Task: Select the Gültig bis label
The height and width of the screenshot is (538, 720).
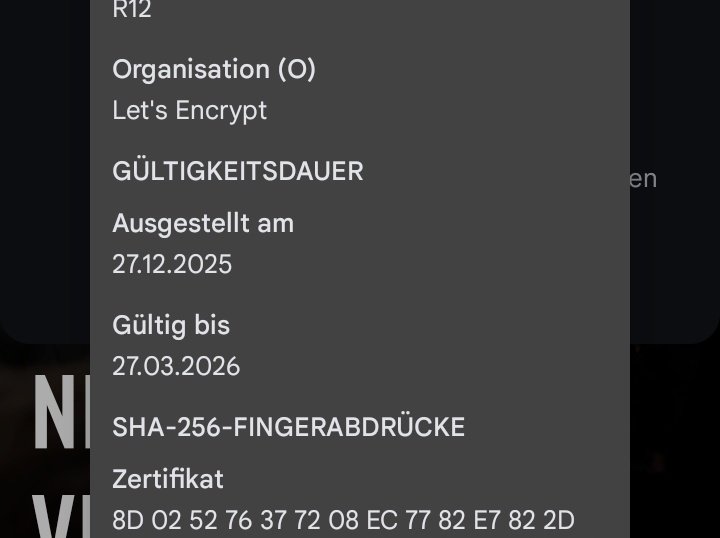Action: tap(171, 325)
